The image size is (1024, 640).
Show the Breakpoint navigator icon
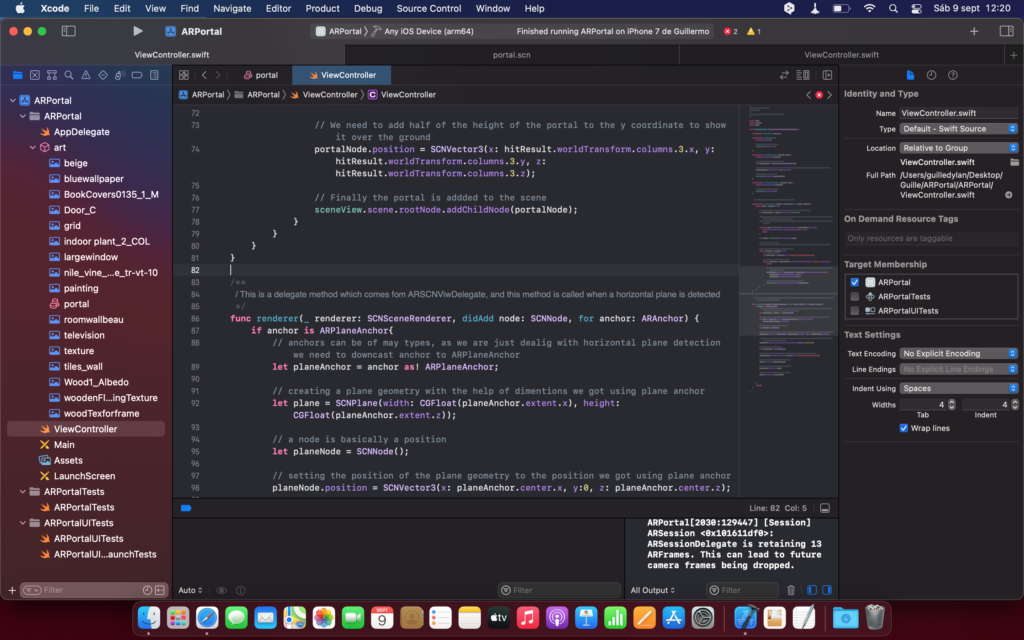[x=135, y=75]
